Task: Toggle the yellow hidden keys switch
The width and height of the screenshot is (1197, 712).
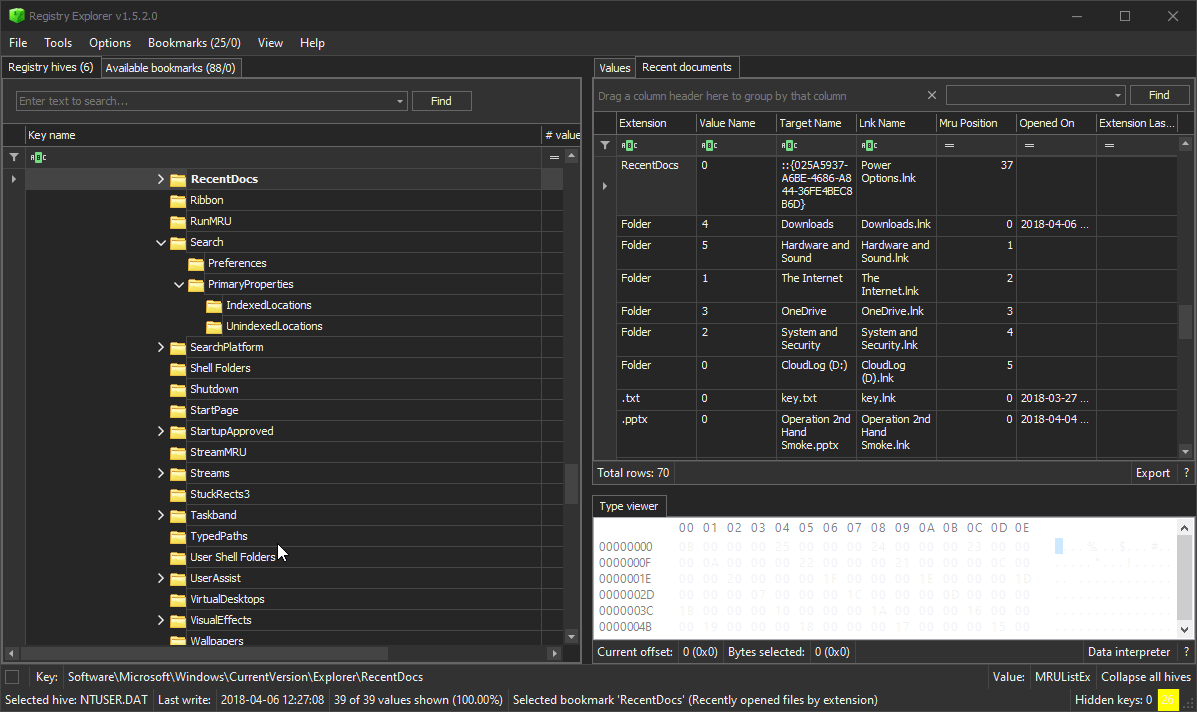Action: (x=1167, y=699)
